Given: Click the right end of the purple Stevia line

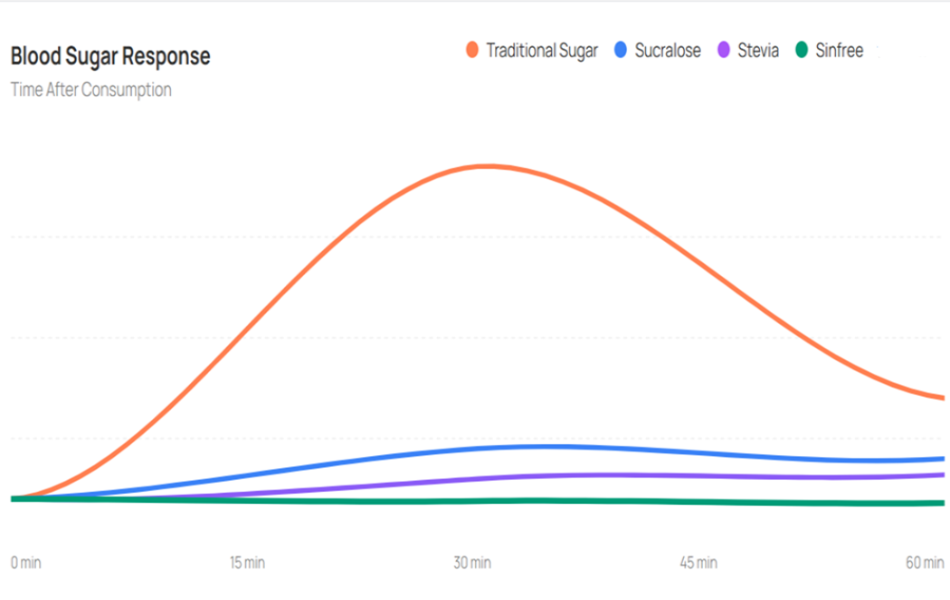Looking at the screenshot, I should point(941,475).
